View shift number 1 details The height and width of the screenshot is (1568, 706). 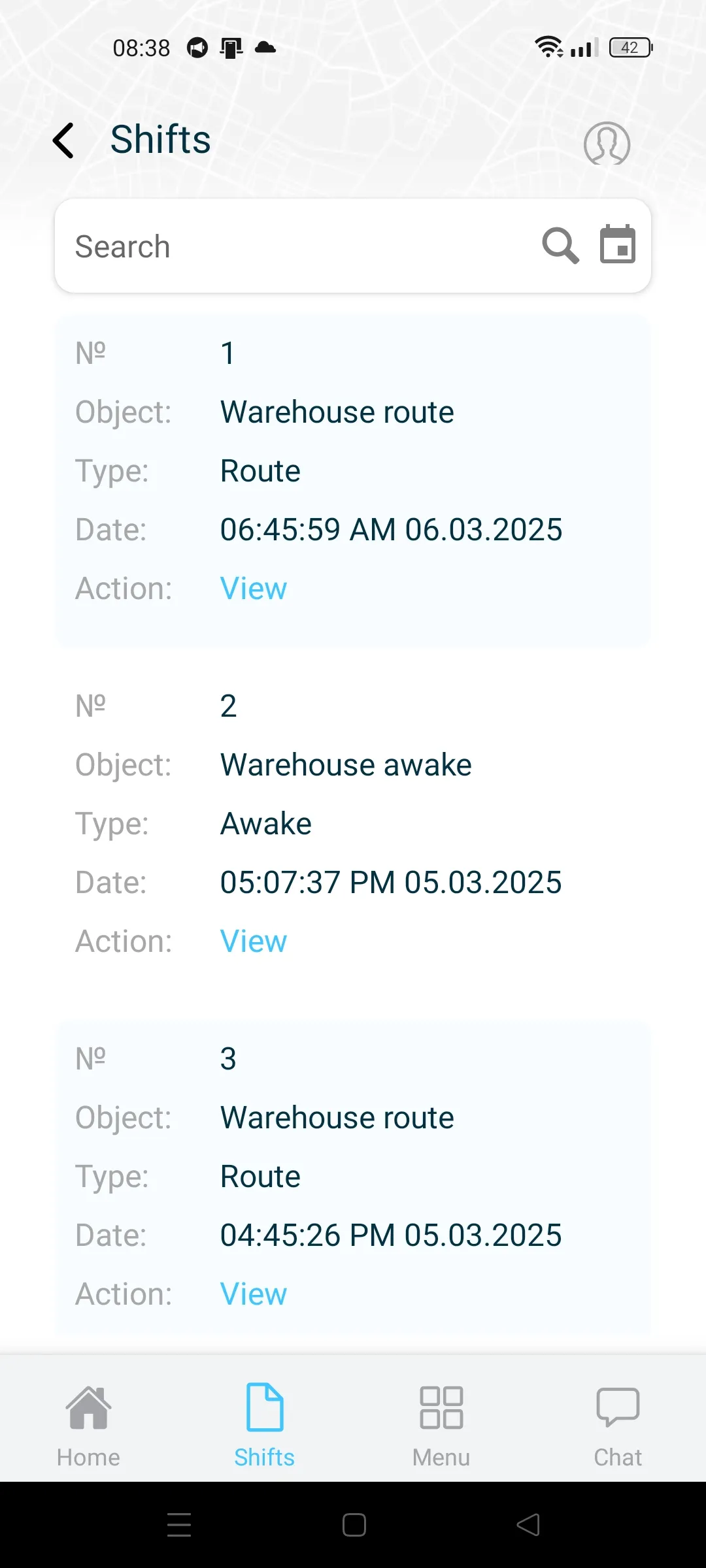click(x=254, y=589)
